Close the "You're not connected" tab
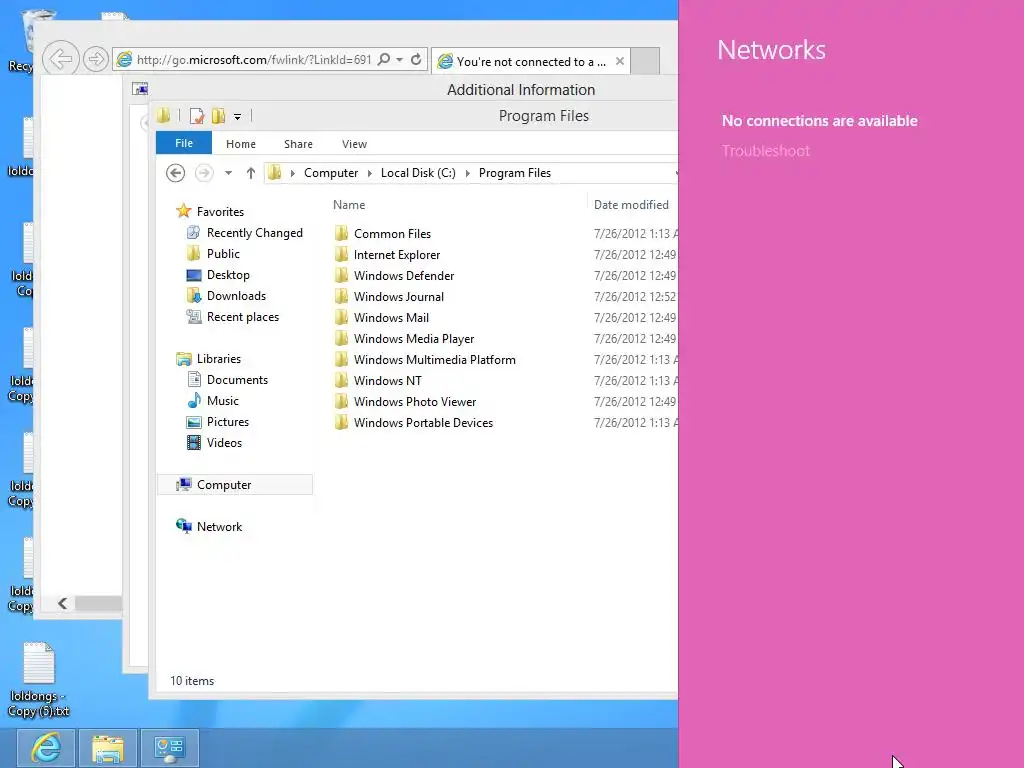The width and height of the screenshot is (1024, 768). [620, 61]
